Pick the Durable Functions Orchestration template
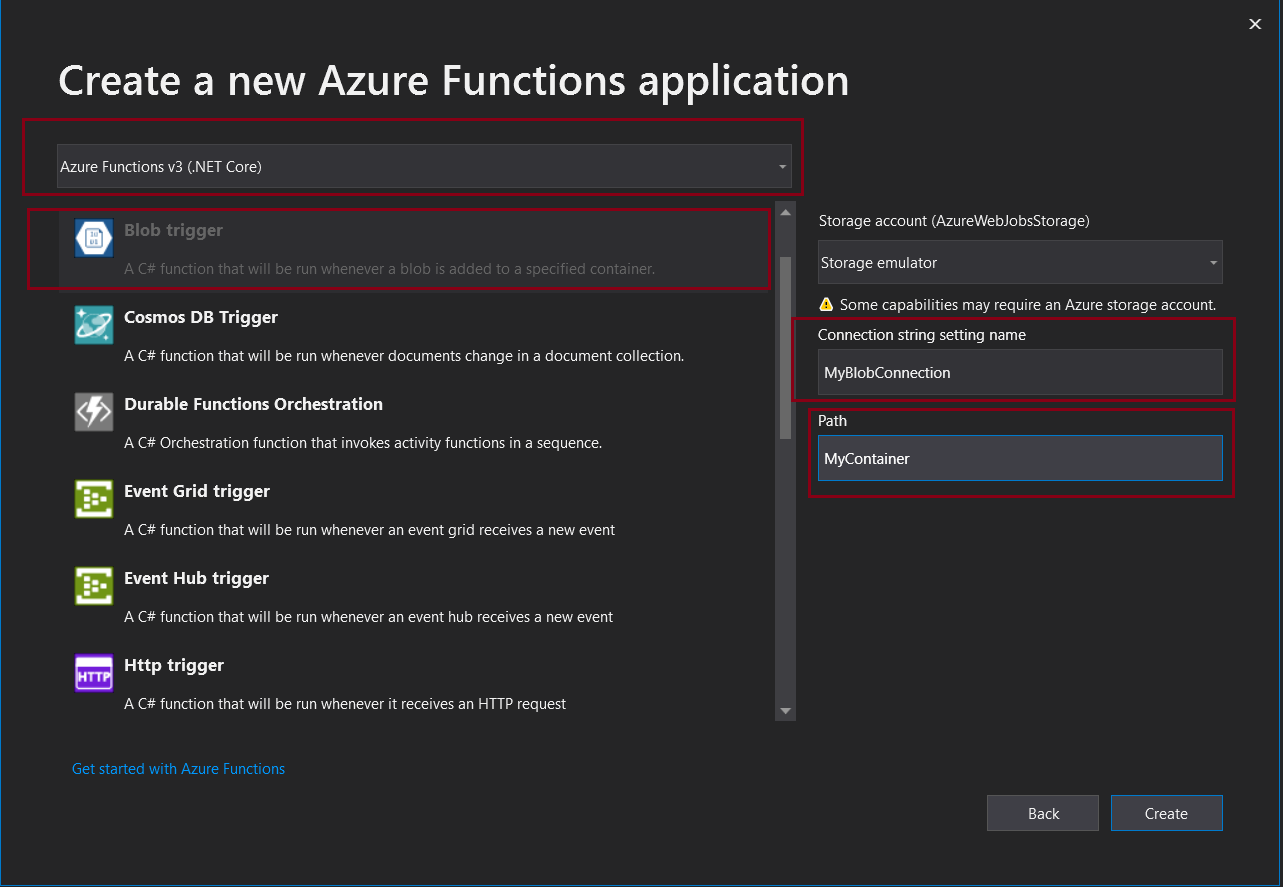Viewport: 1283px width, 887px height. point(400,422)
